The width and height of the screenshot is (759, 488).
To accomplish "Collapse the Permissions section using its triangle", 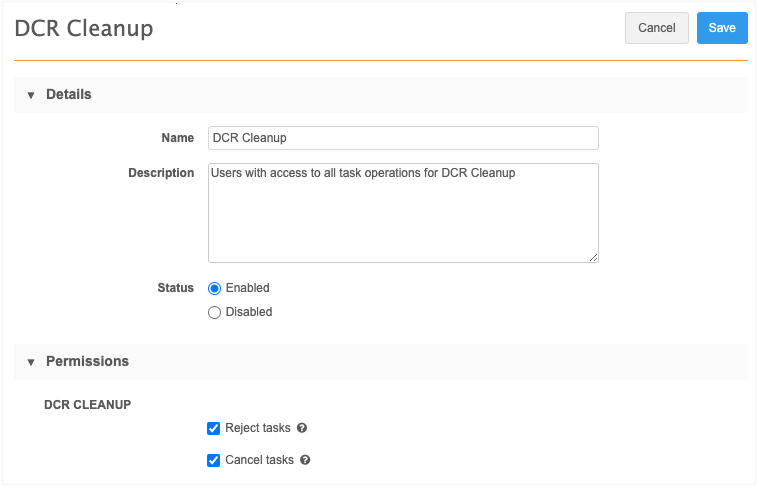I will tap(31, 362).
